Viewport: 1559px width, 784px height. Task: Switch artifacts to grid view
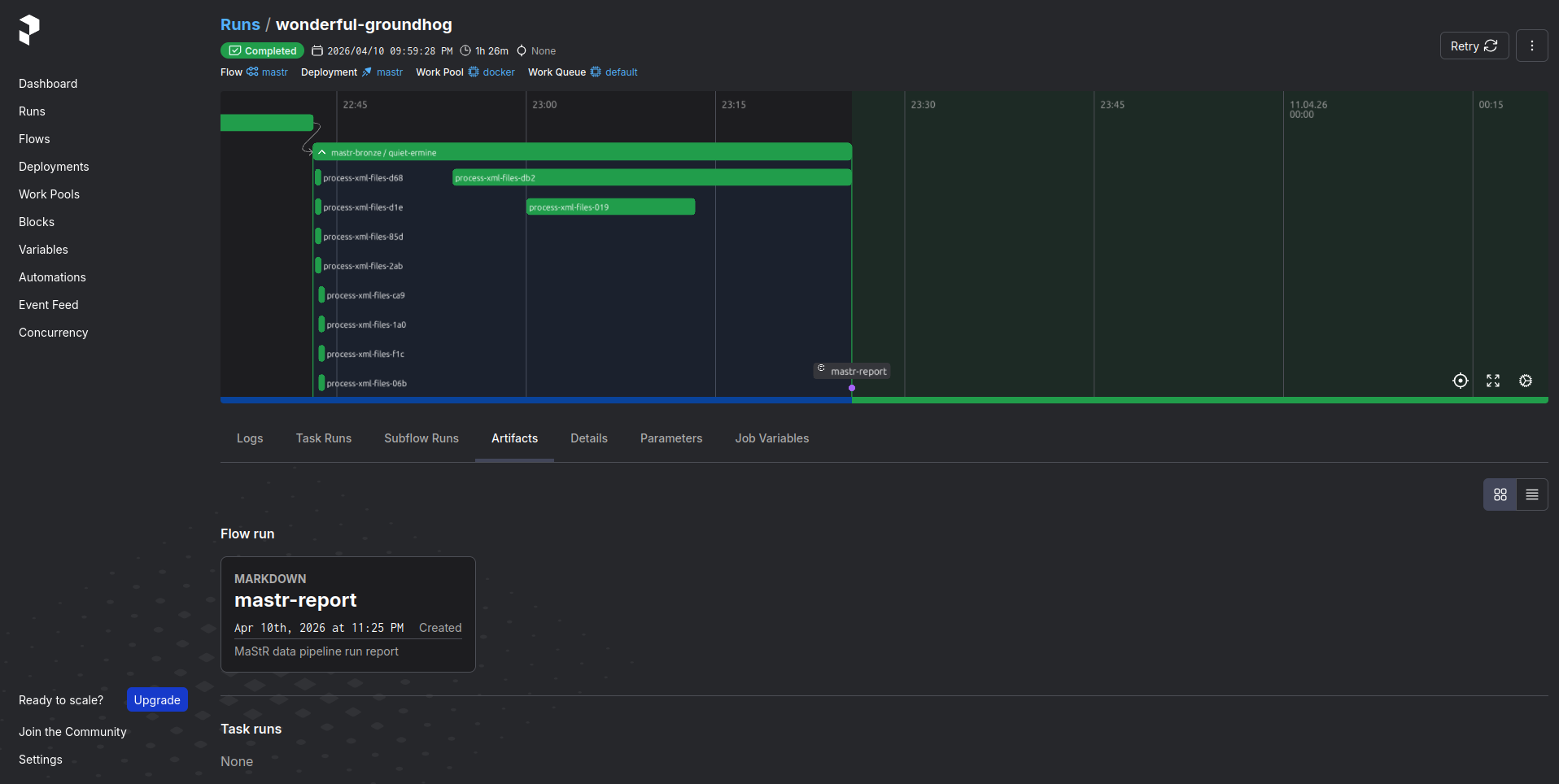tap(1500, 494)
